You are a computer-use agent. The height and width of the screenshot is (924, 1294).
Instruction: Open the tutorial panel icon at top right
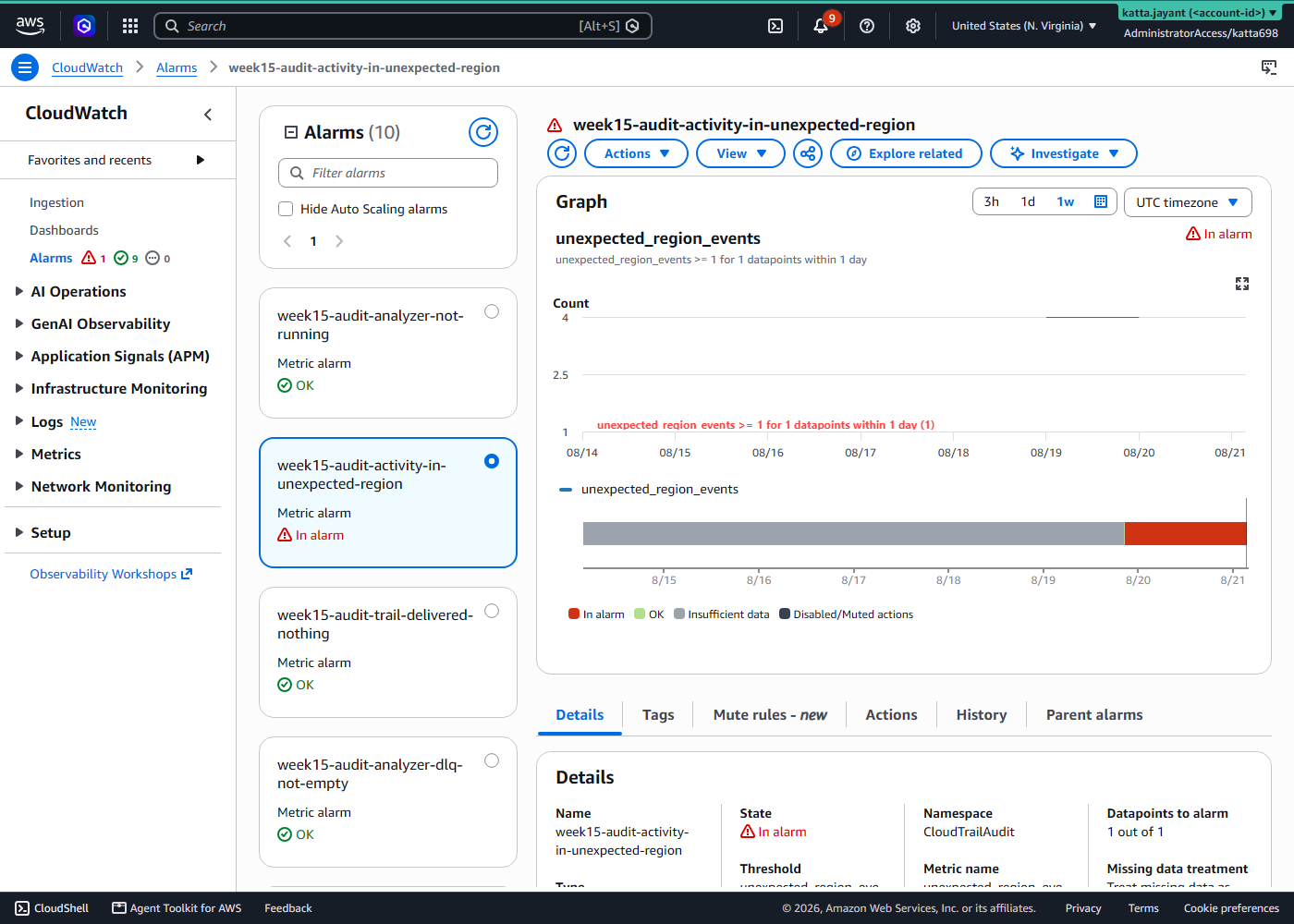point(1269,67)
